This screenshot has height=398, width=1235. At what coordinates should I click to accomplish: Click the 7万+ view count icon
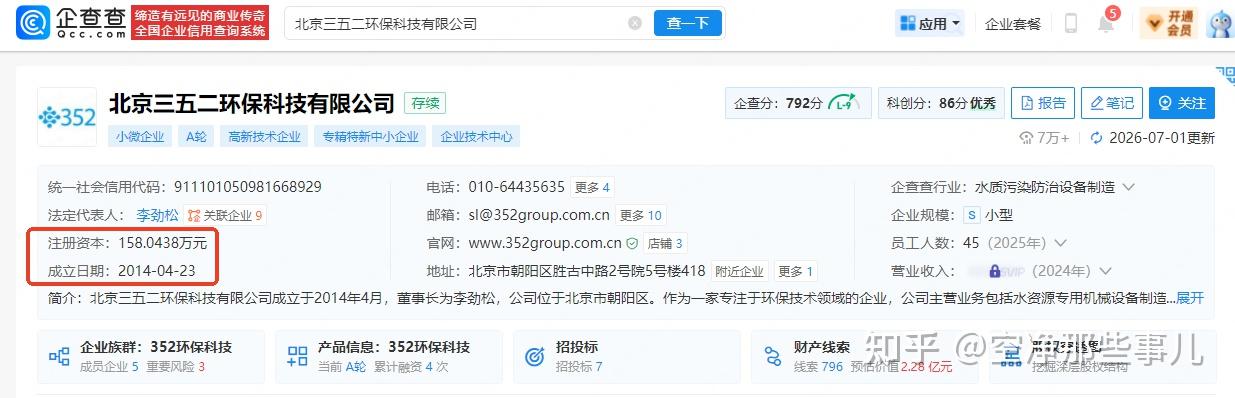click(1026, 138)
